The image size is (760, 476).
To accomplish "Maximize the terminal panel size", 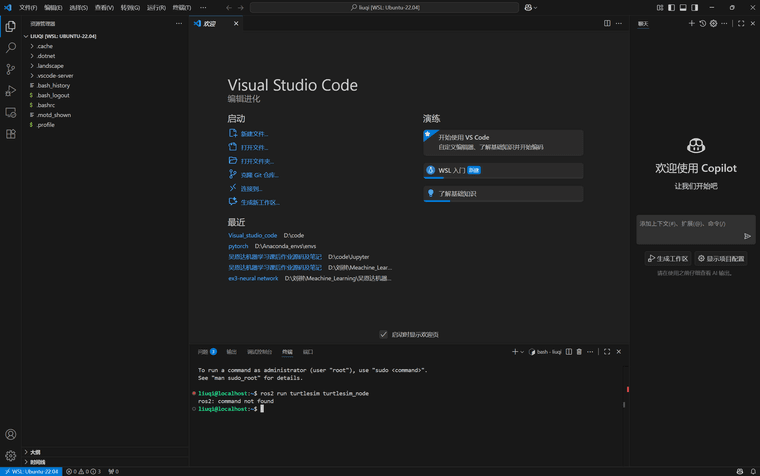I will pyautogui.click(x=607, y=352).
